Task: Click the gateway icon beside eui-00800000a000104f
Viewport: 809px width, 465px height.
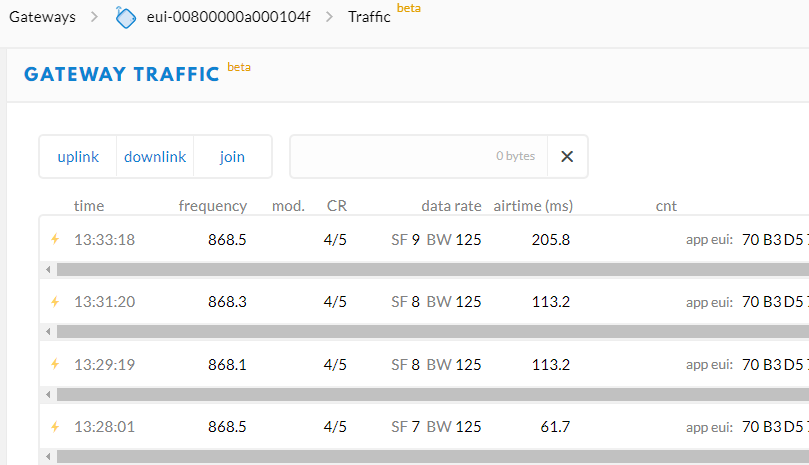Action: click(126, 17)
